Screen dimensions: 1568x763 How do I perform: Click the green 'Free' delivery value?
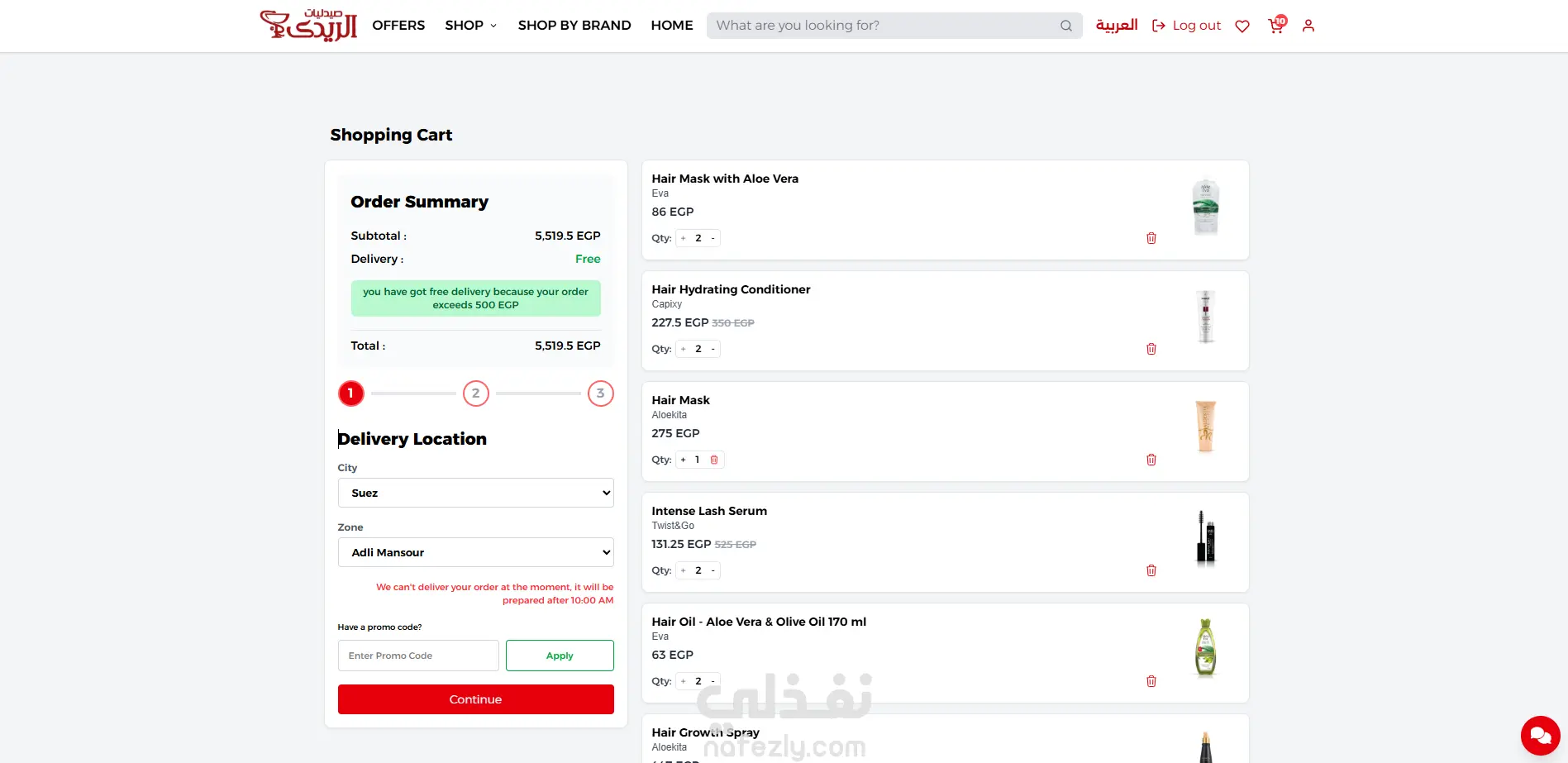[x=588, y=259]
